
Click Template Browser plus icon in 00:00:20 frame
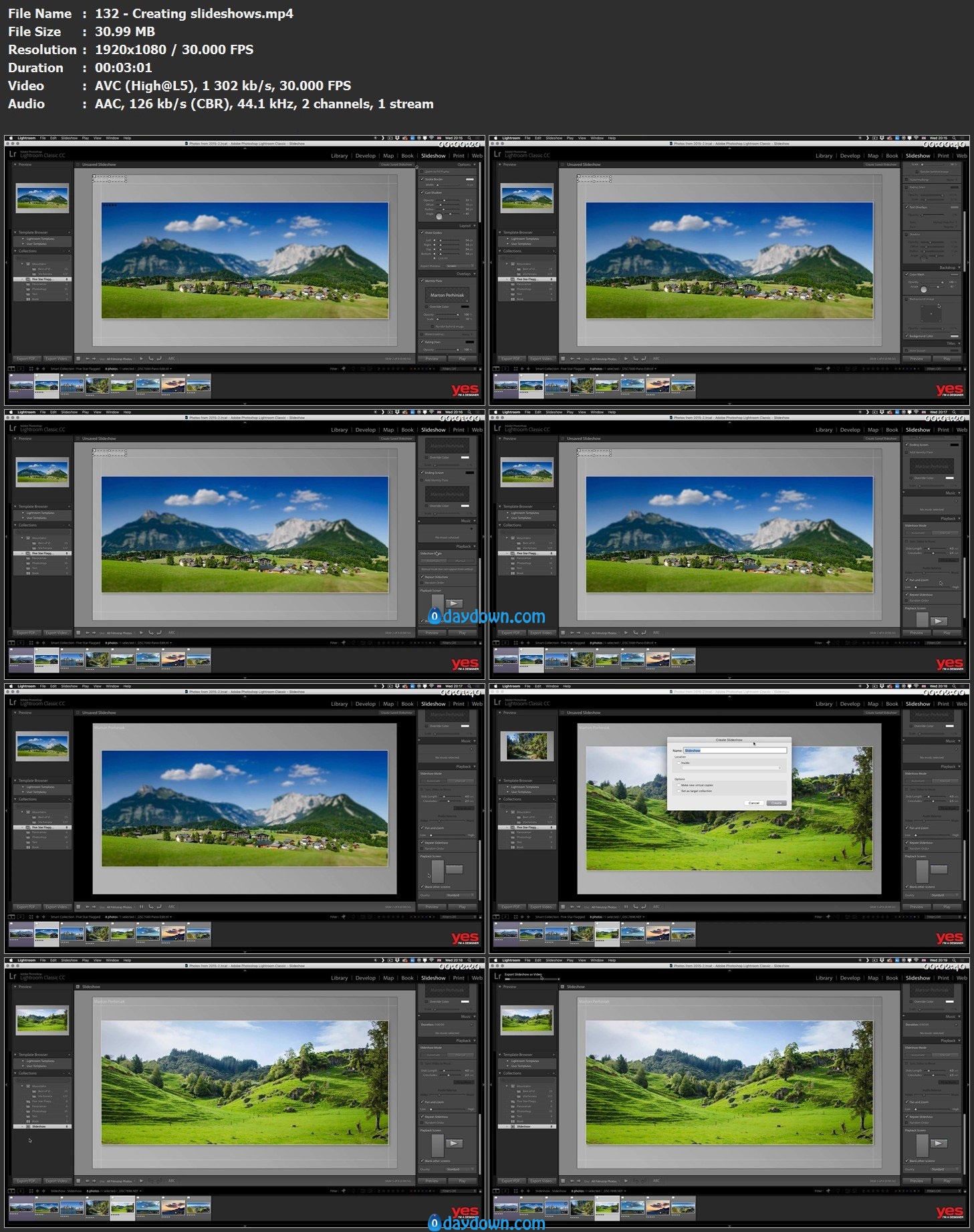pos(69,233)
